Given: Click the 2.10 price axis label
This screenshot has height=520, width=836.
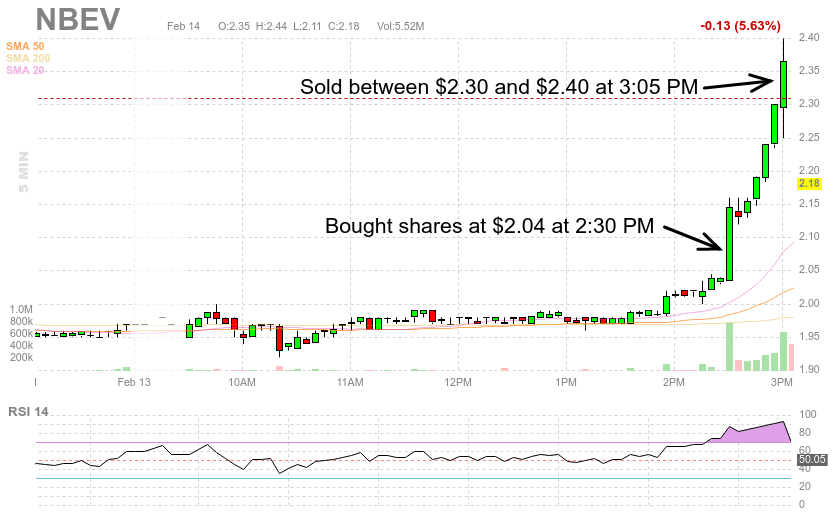Looking at the screenshot, I should pyautogui.click(x=809, y=237).
